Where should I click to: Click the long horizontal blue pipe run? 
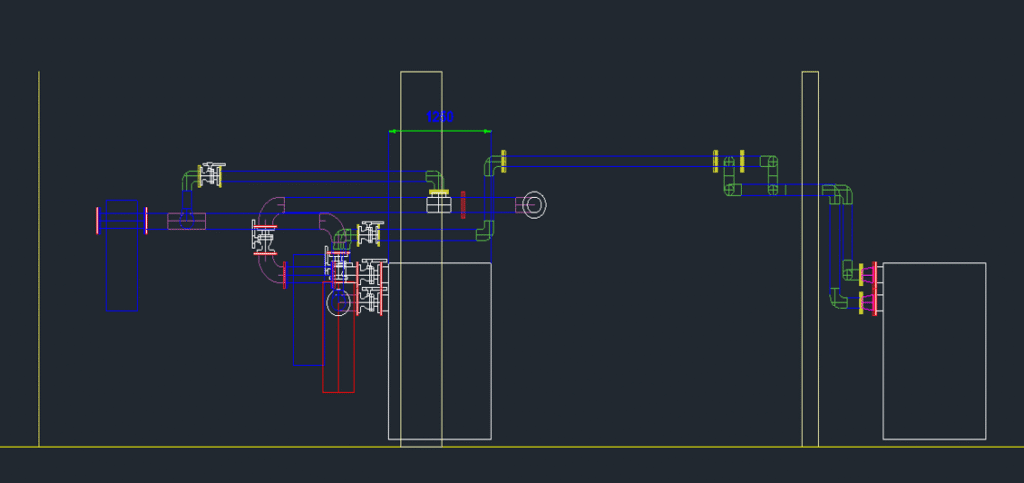click(x=610, y=160)
